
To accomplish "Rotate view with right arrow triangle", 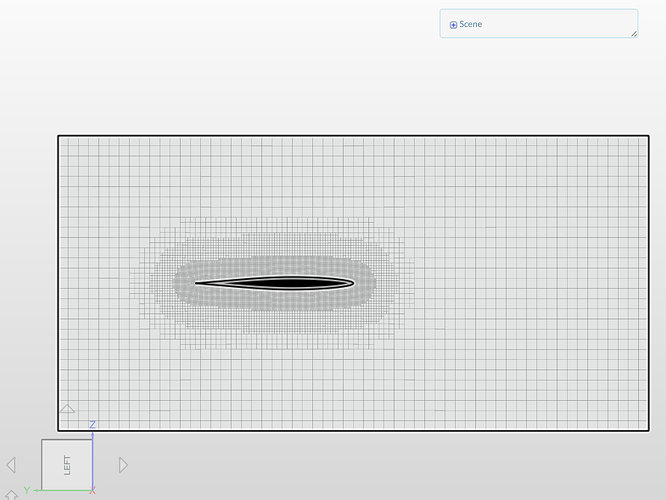I will point(123,465).
